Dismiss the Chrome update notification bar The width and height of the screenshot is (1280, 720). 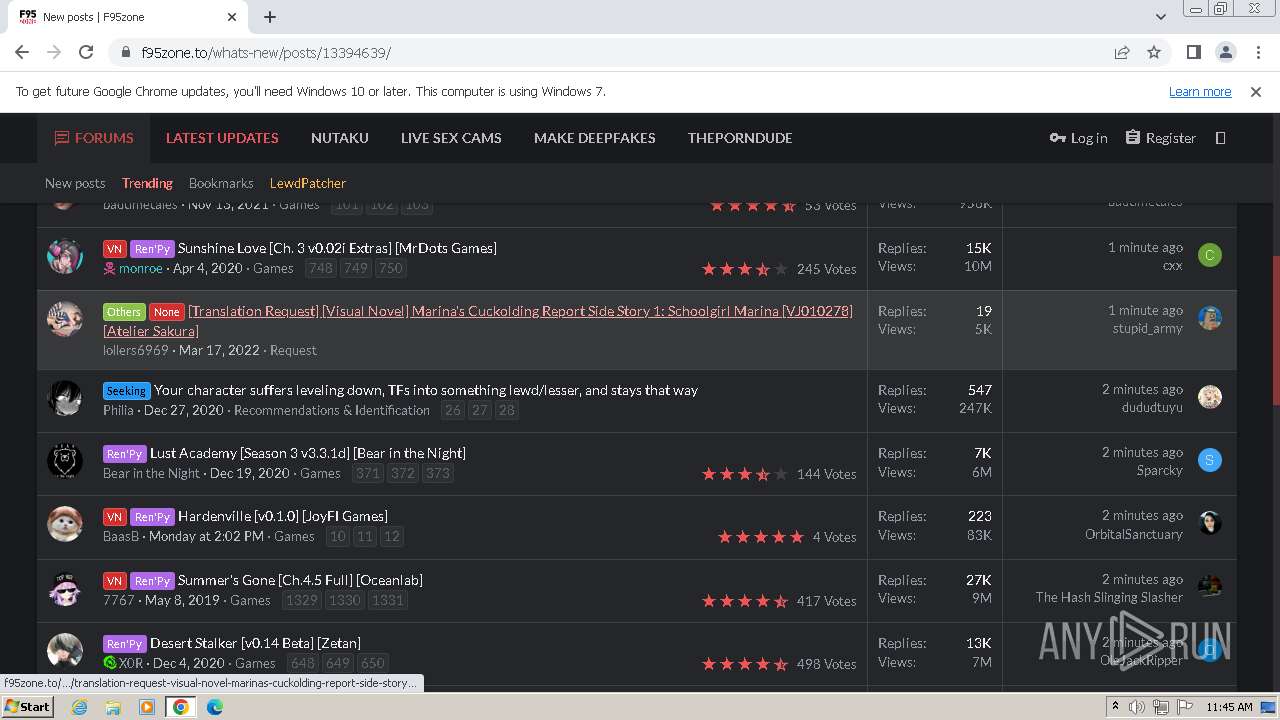tap(1256, 91)
